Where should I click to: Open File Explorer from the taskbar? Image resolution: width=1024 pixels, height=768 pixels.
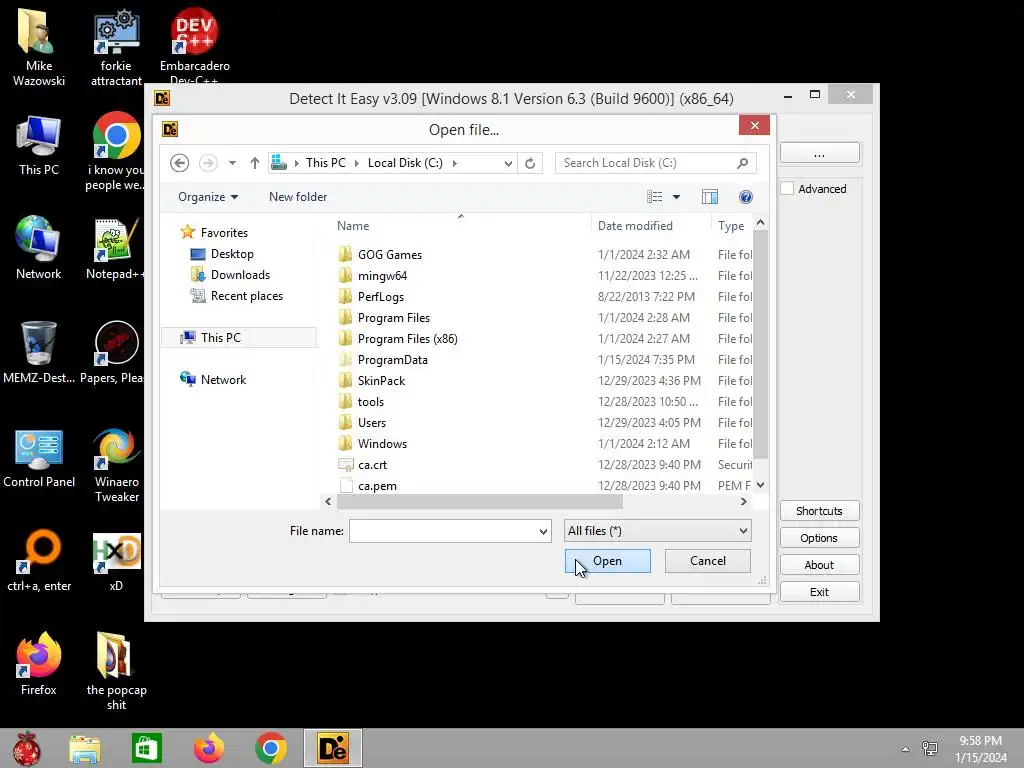[85, 748]
